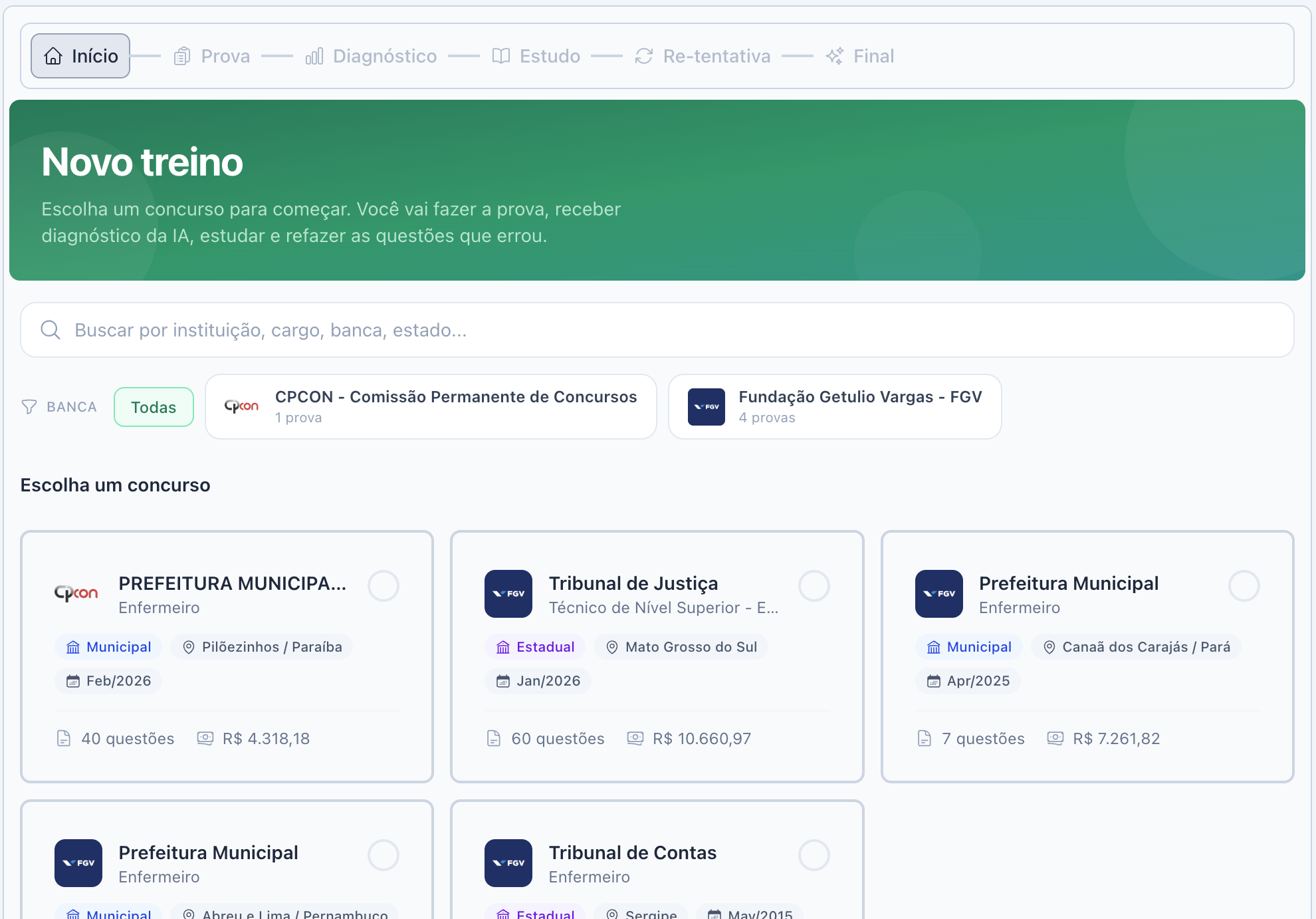Click the book icon beside Estudo
Image resolution: width=1316 pixels, height=919 pixels.
501,57
